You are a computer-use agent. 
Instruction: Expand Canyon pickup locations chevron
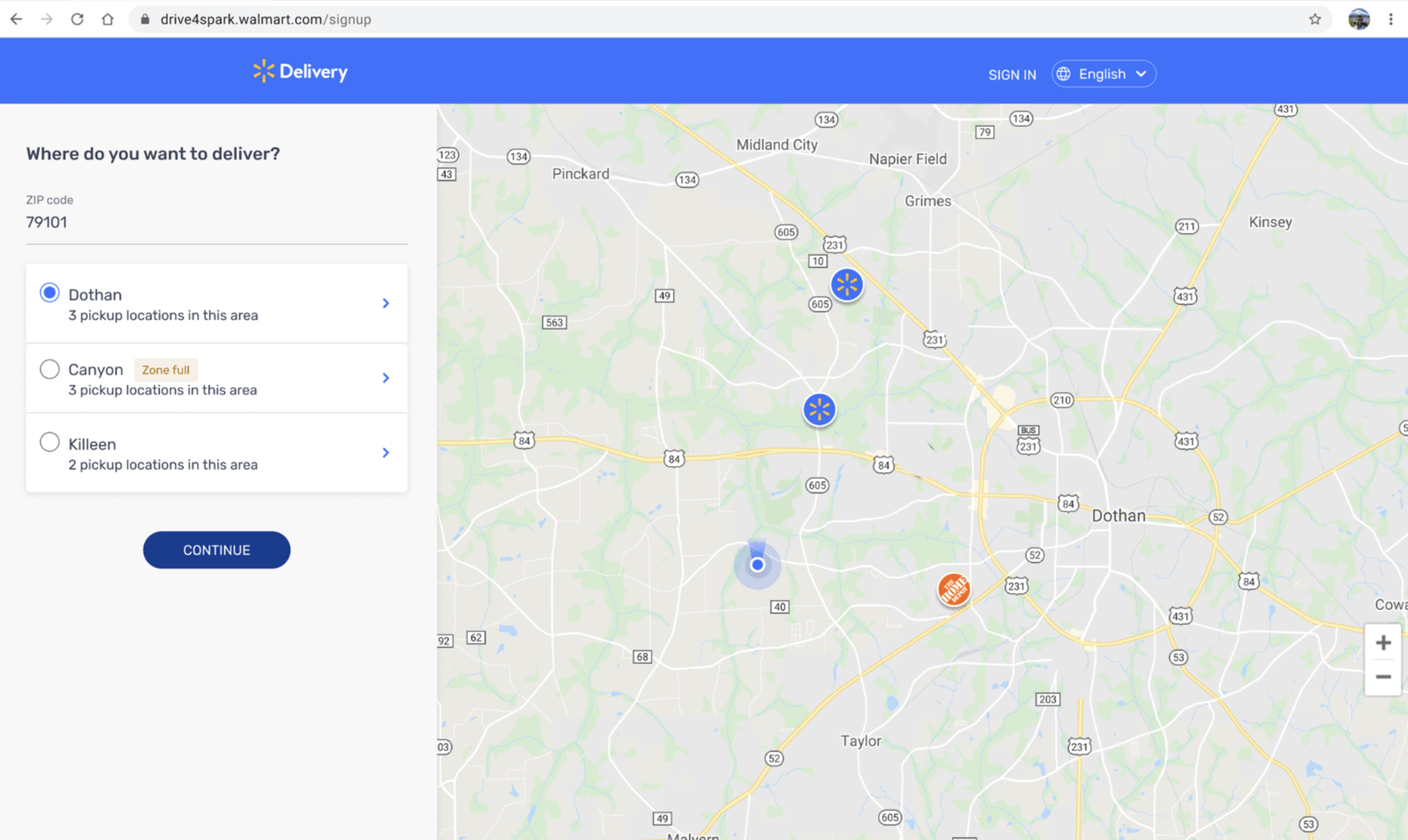pos(386,378)
